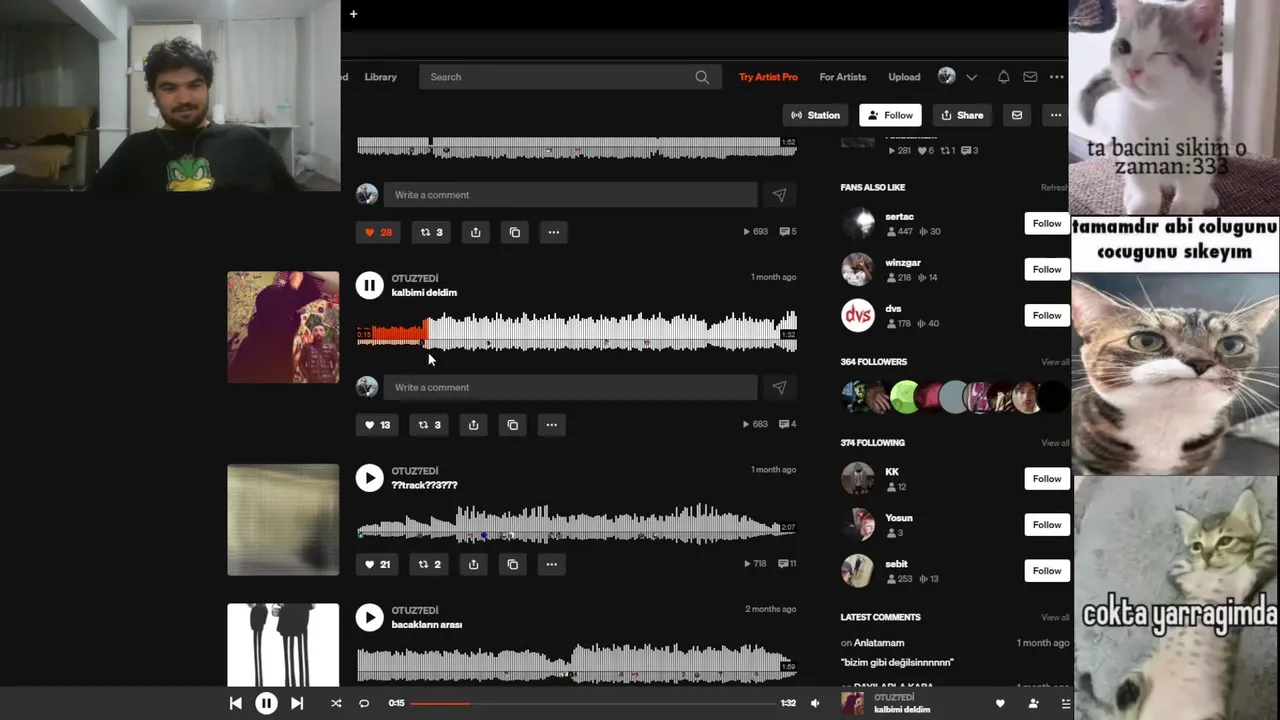Open the messages envelope icon
Viewport: 1280px width, 720px height.
point(1030,77)
